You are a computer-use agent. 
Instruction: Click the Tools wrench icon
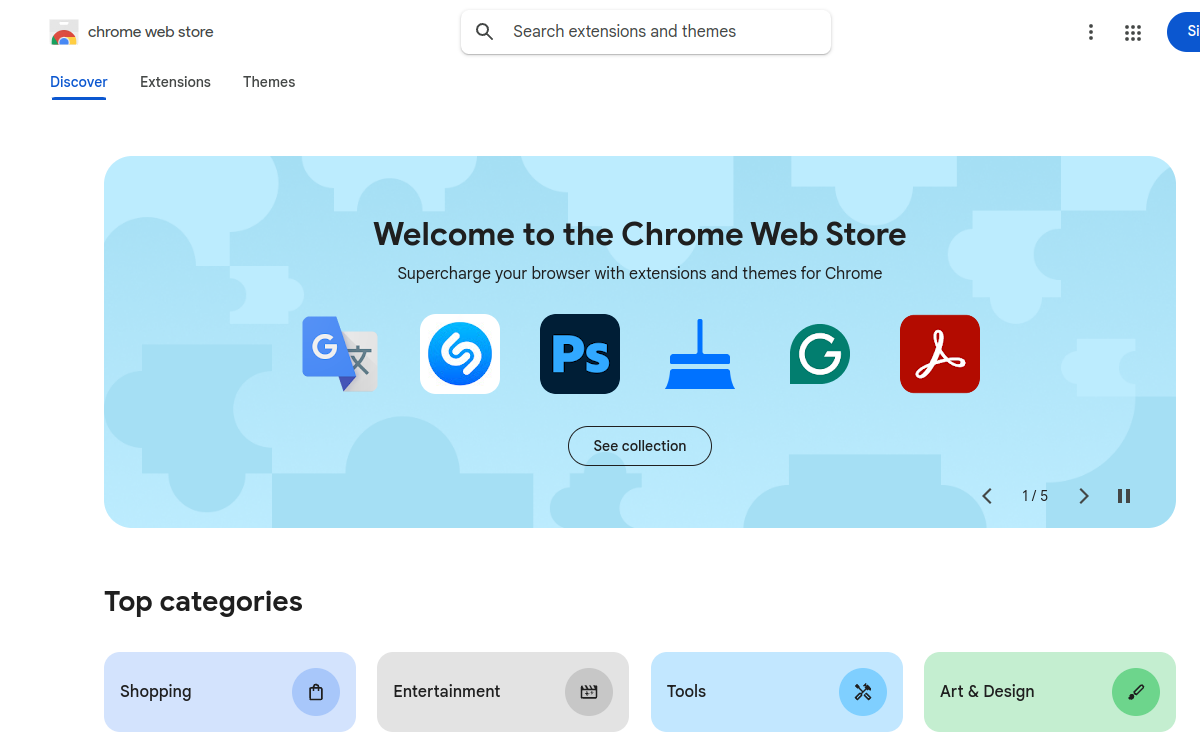(863, 692)
